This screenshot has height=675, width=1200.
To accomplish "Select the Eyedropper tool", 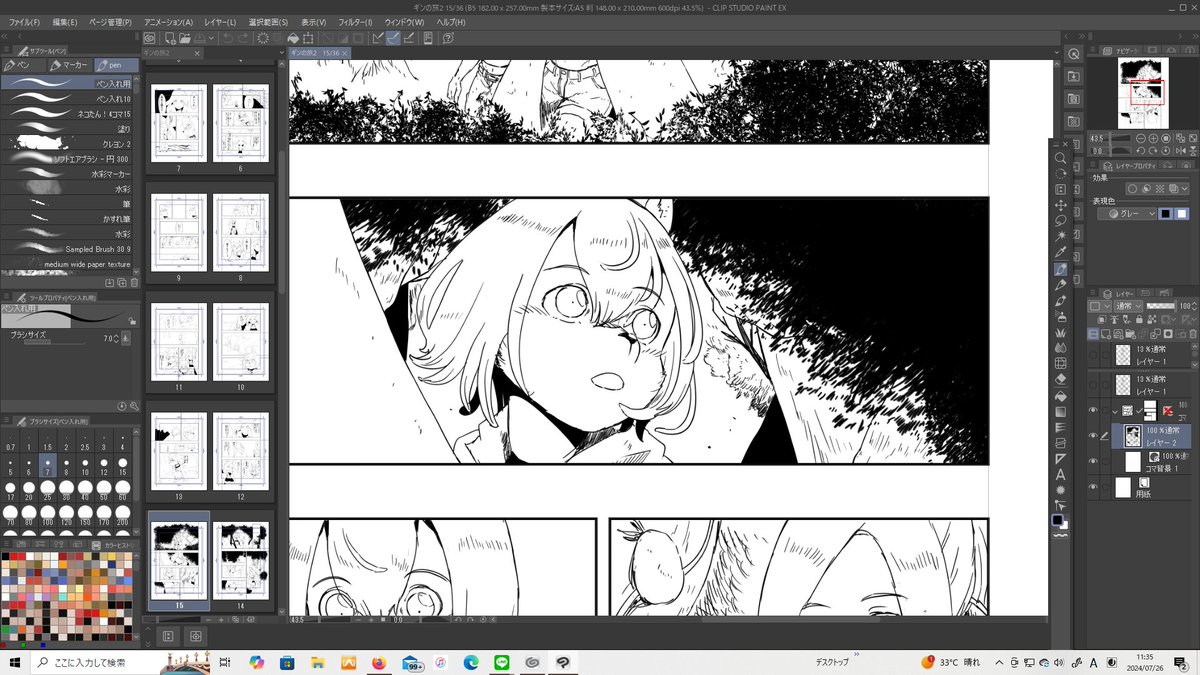I will (1060, 252).
